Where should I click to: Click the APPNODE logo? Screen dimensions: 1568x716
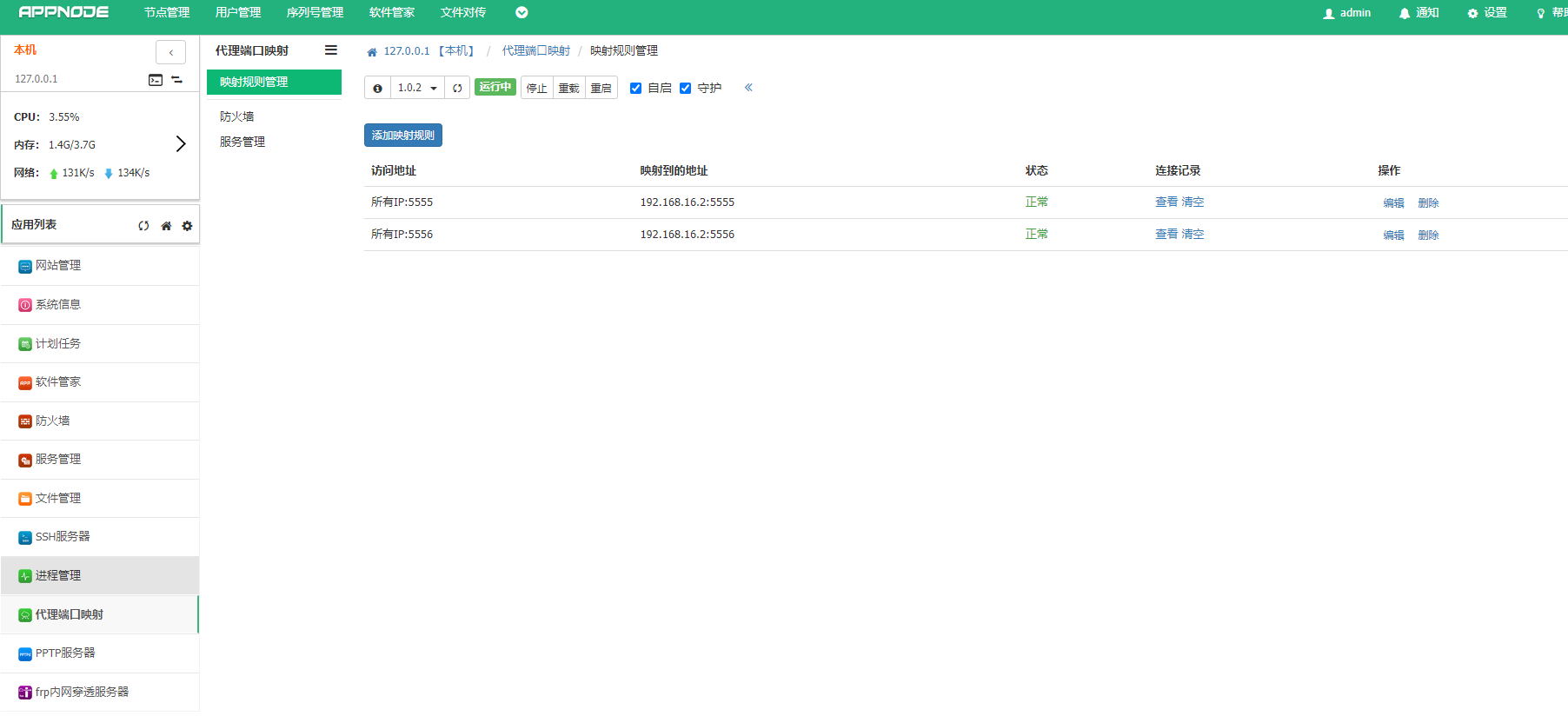click(x=63, y=12)
